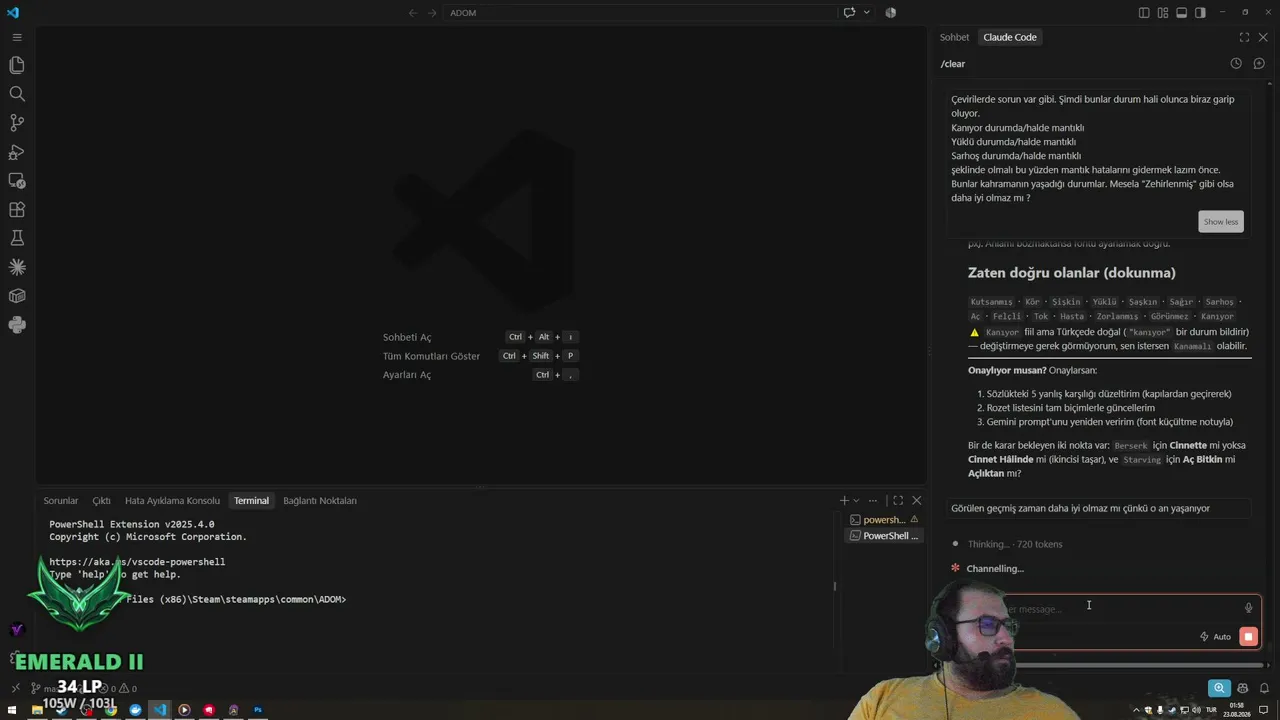Screen dimensions: 1280x720
Task: Click the '/clear' session title
Action: coord(953,64)
